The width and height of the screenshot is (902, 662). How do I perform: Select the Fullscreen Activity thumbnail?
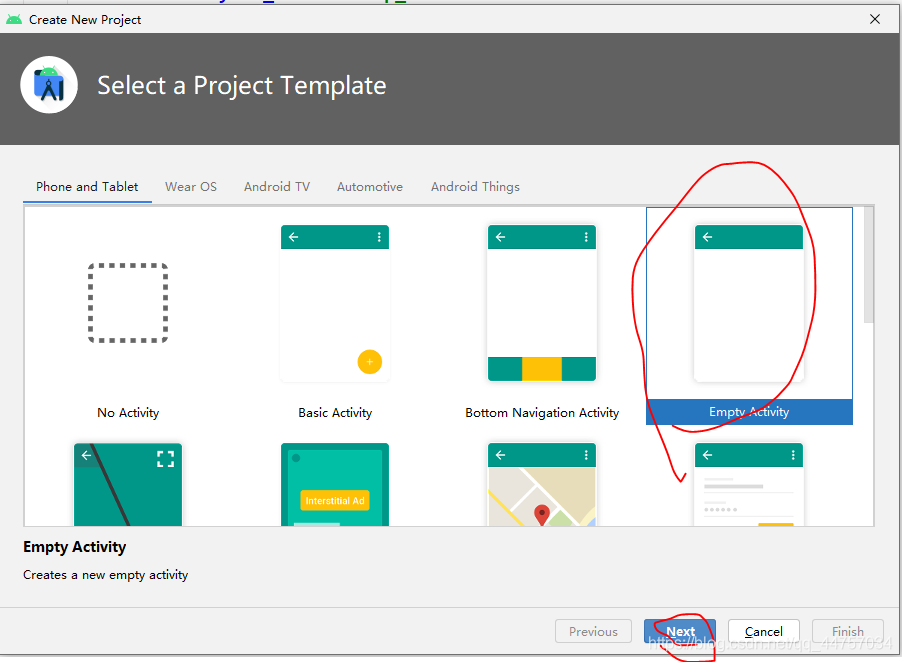(x=127, y=485)
